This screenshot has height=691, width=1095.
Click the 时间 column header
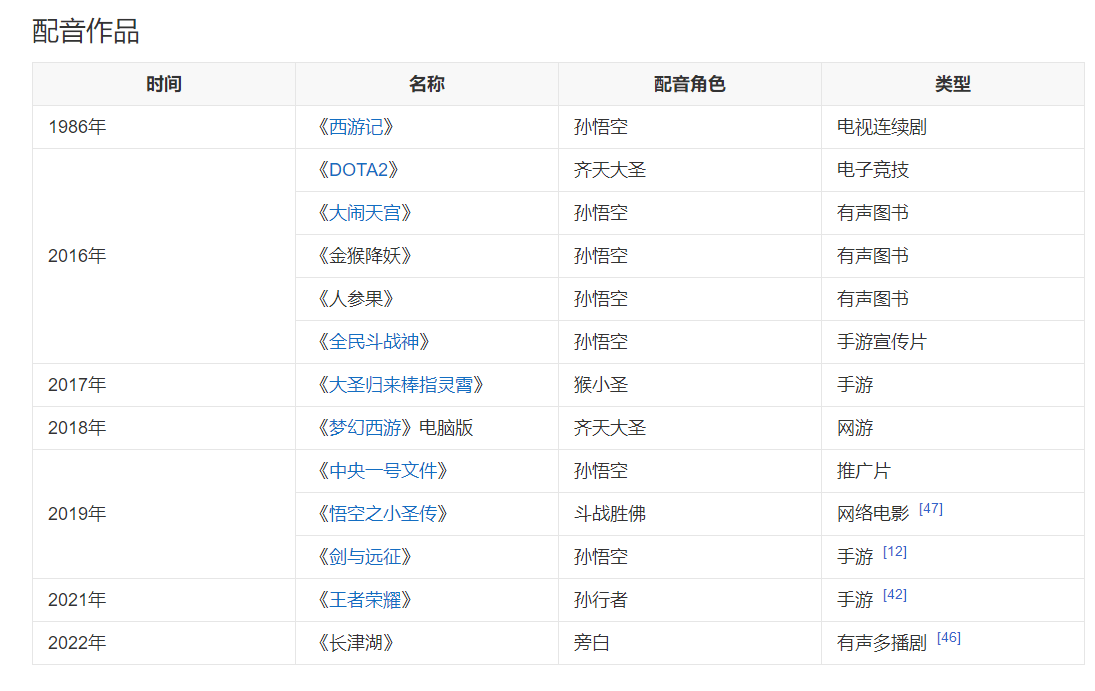(164, 85)
